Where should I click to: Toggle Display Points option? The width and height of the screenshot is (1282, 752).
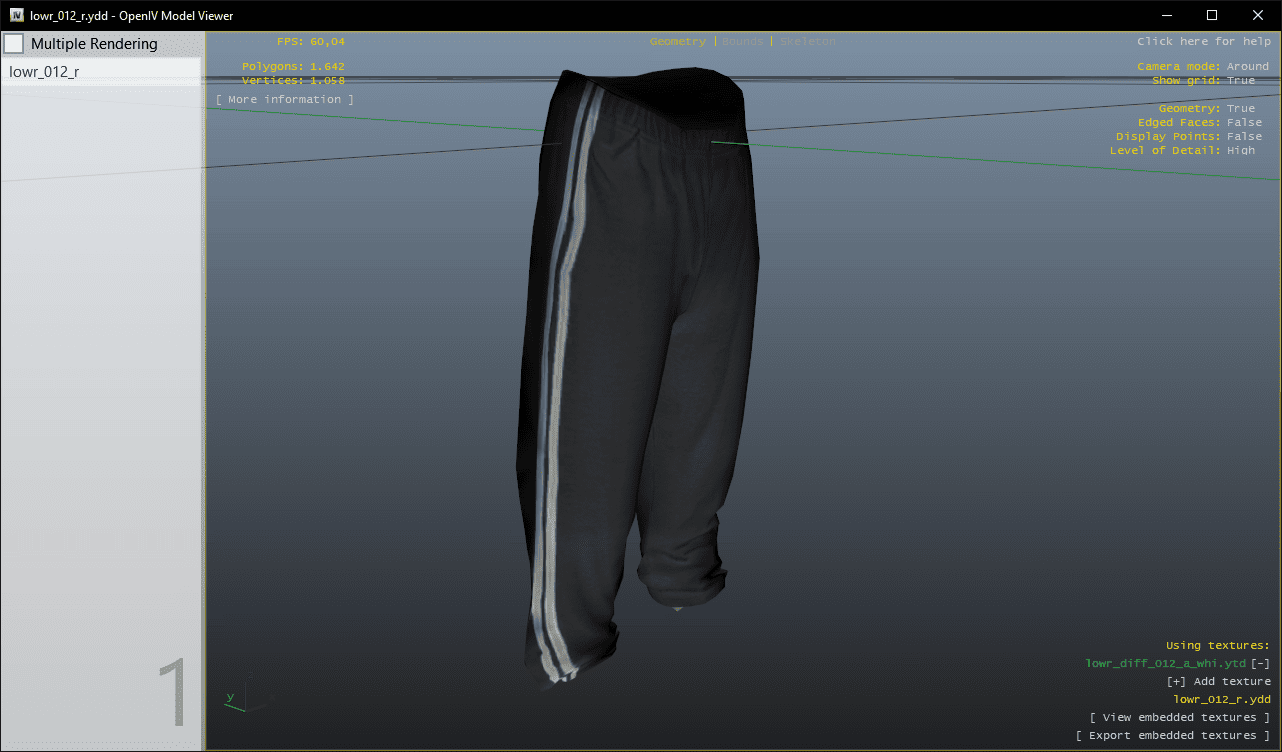(1244, 136)
